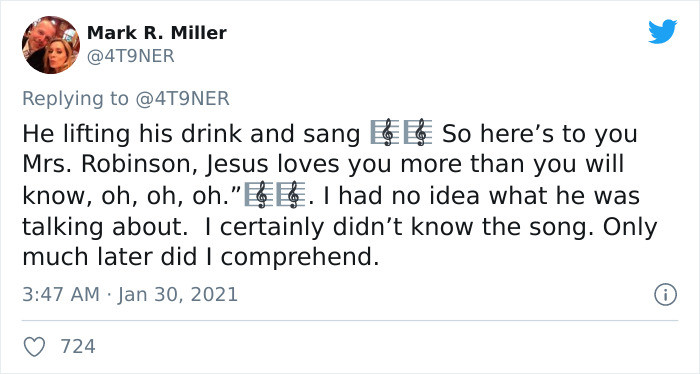Click musical score emoji just before "So here's"
This screenshot has height=374, width=700.
(x=418, y=133)
